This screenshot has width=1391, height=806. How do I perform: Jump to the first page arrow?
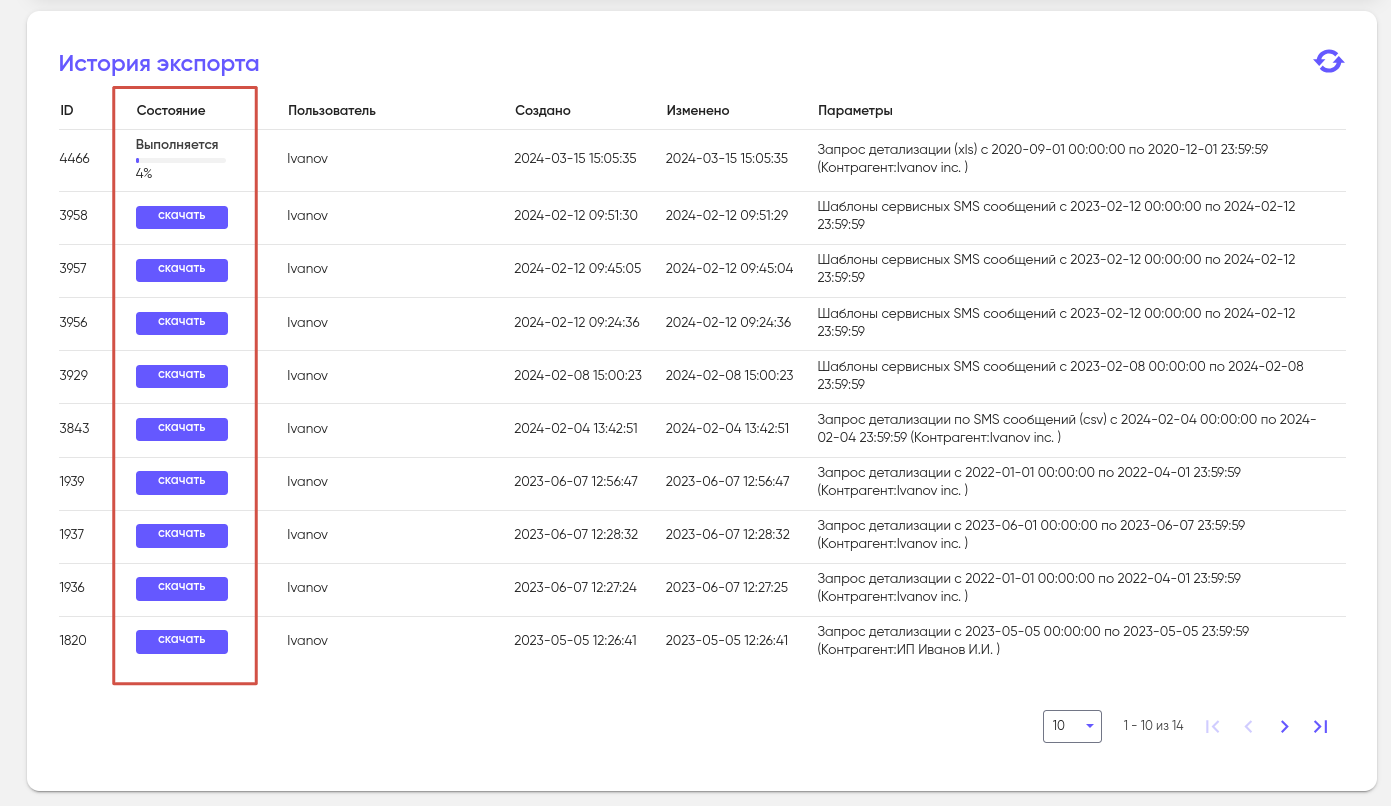[1212, 727]
